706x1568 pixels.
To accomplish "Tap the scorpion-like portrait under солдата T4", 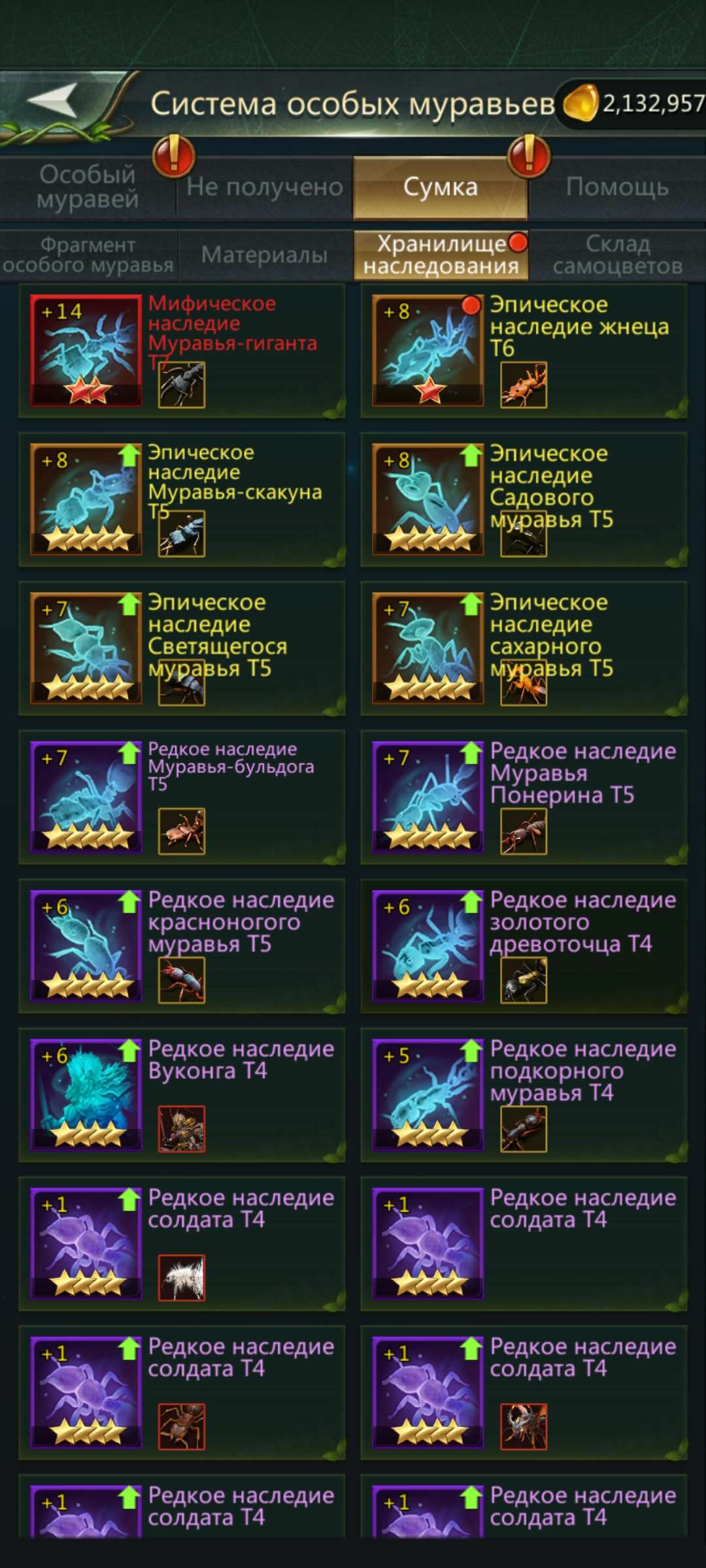I will 524,1426.
